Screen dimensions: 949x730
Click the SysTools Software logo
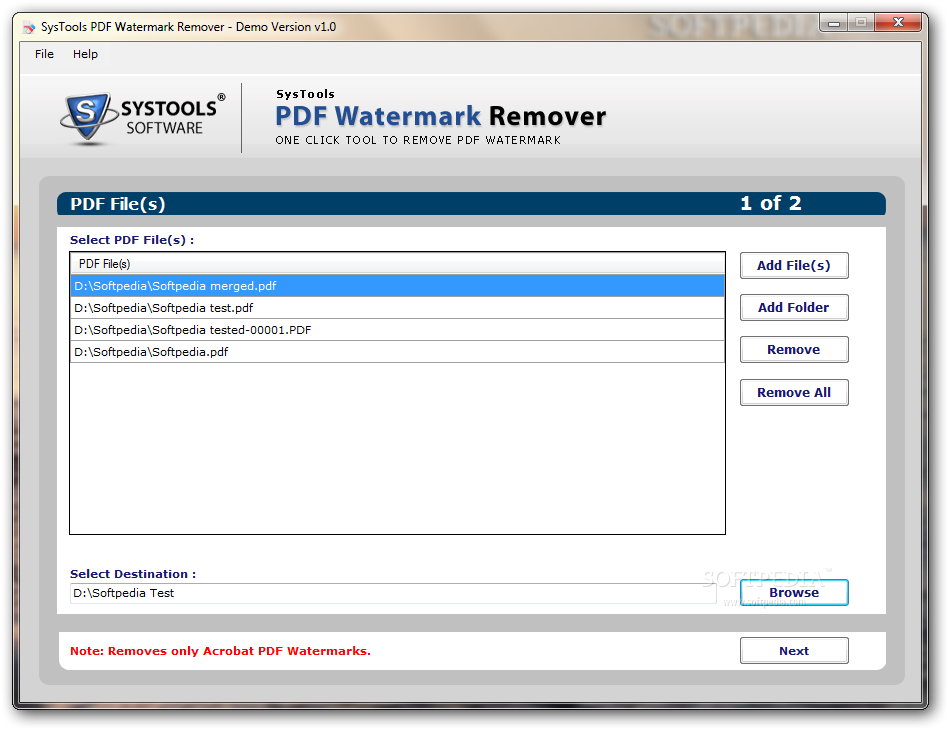coord(143,118)
